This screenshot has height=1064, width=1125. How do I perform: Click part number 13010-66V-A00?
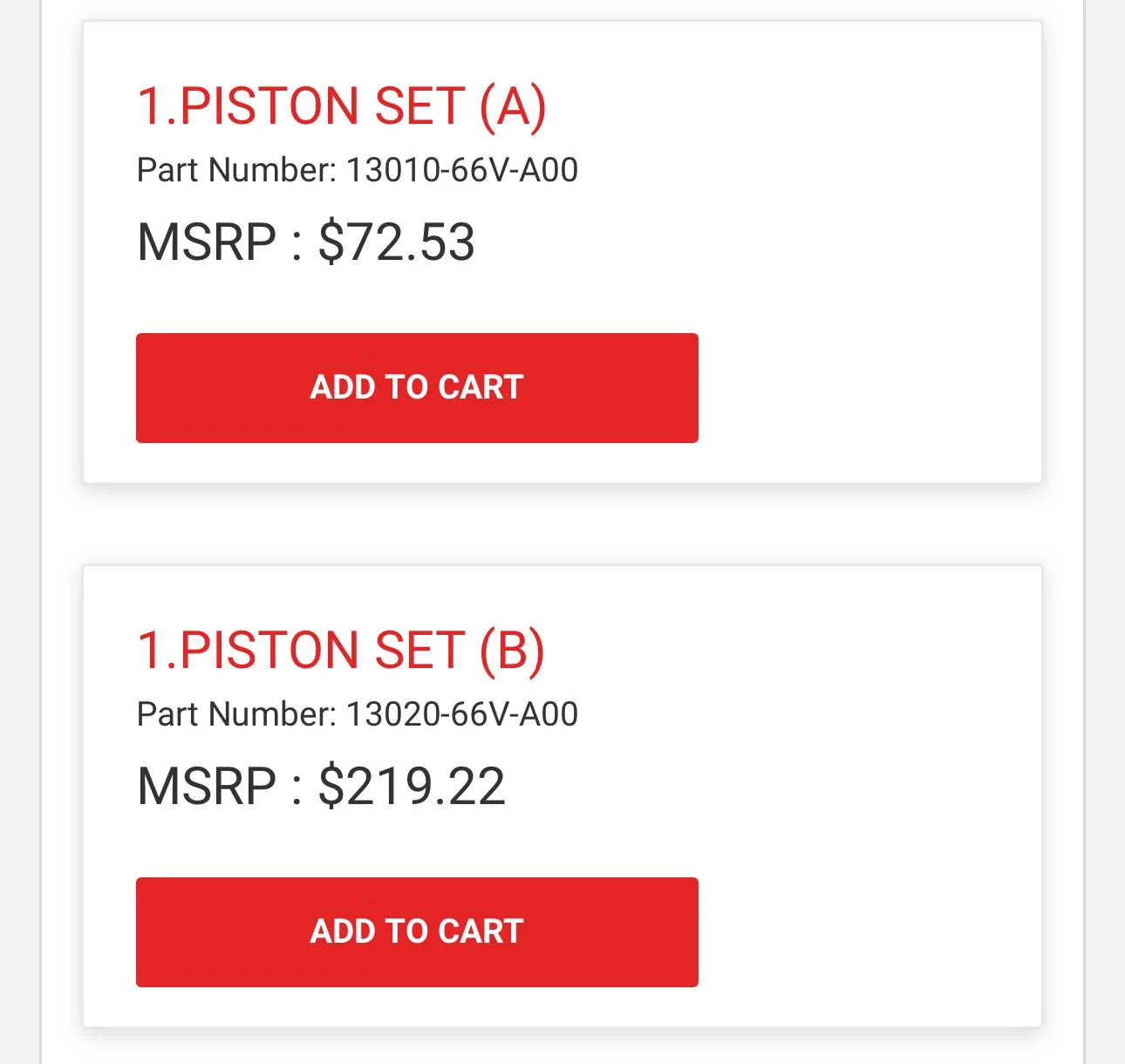tap(462, 170)
